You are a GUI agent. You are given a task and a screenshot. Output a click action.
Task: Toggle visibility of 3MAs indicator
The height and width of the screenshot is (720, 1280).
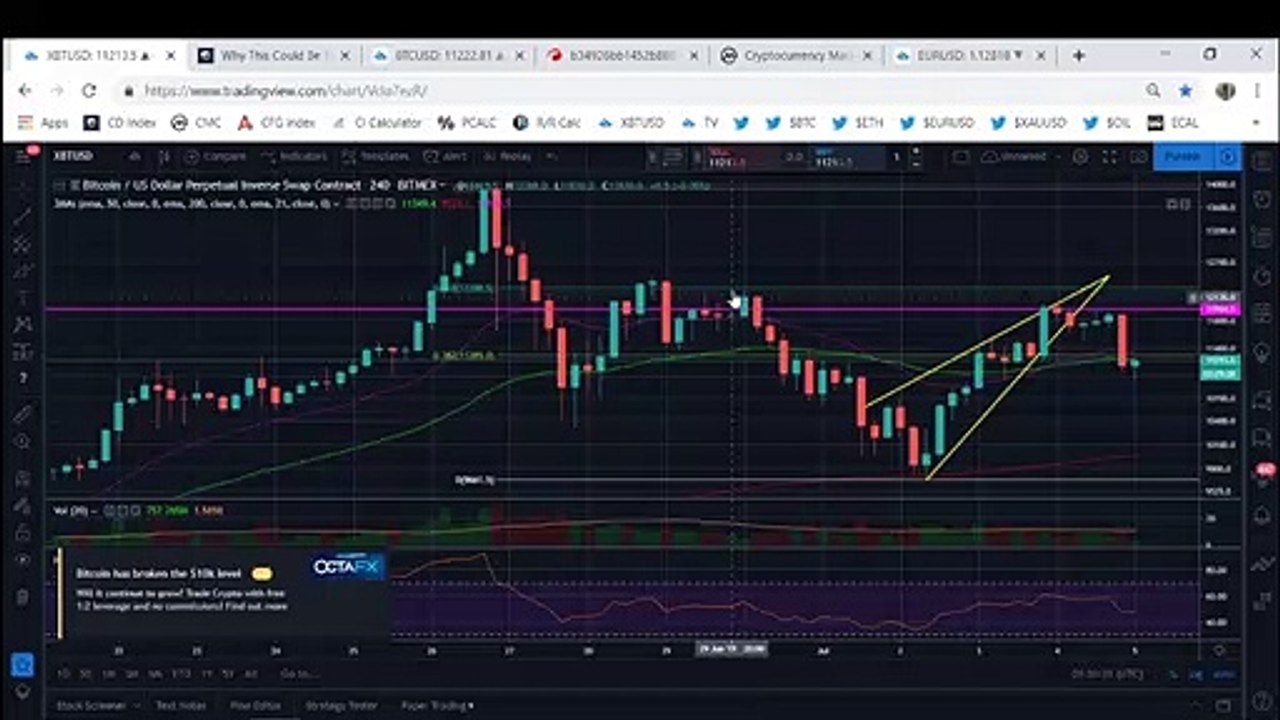(351, 203)
